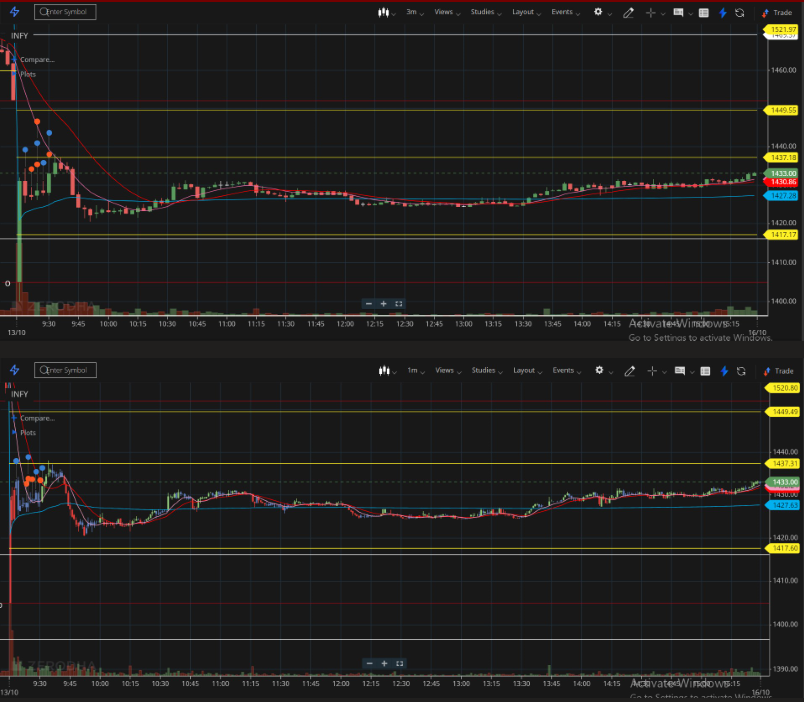Zoom in with the plus button on the 3m chart
Screen dimensions: 804x702
[x=384, y=304]
